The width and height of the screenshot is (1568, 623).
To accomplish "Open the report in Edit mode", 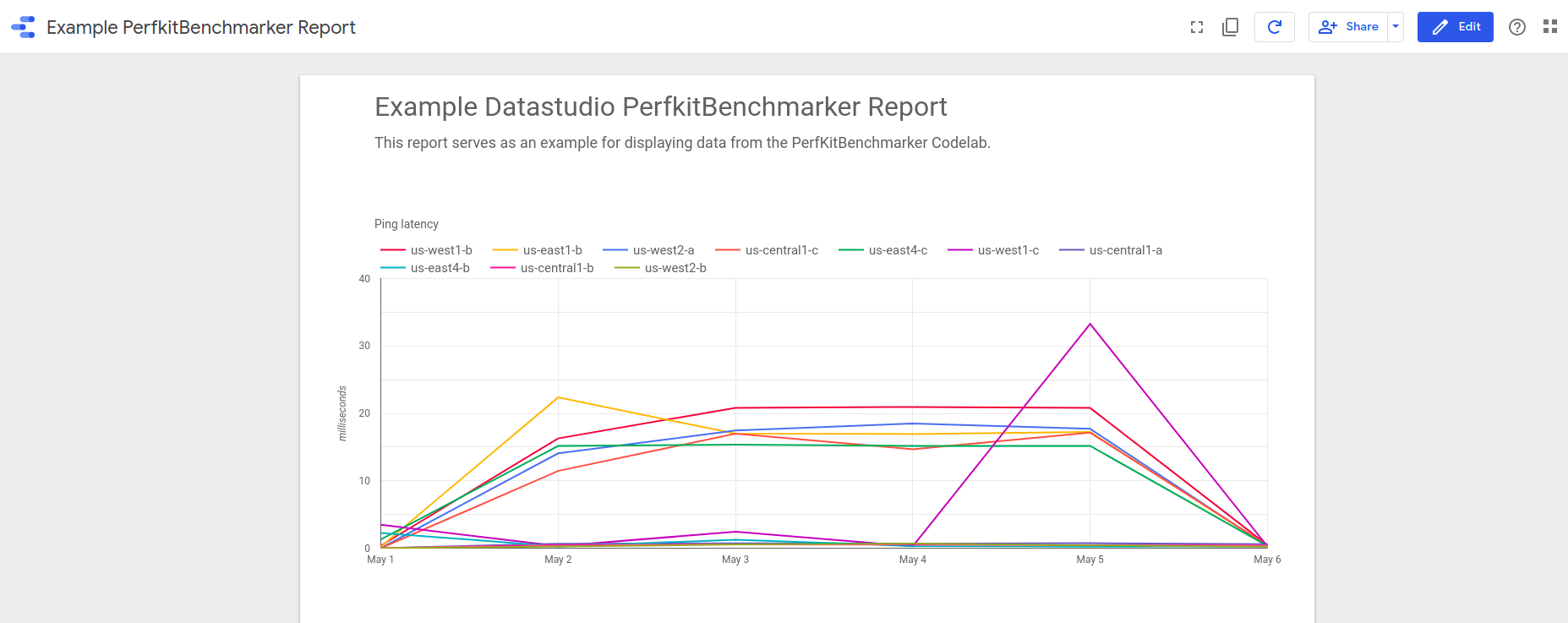I will [1456, 27].
